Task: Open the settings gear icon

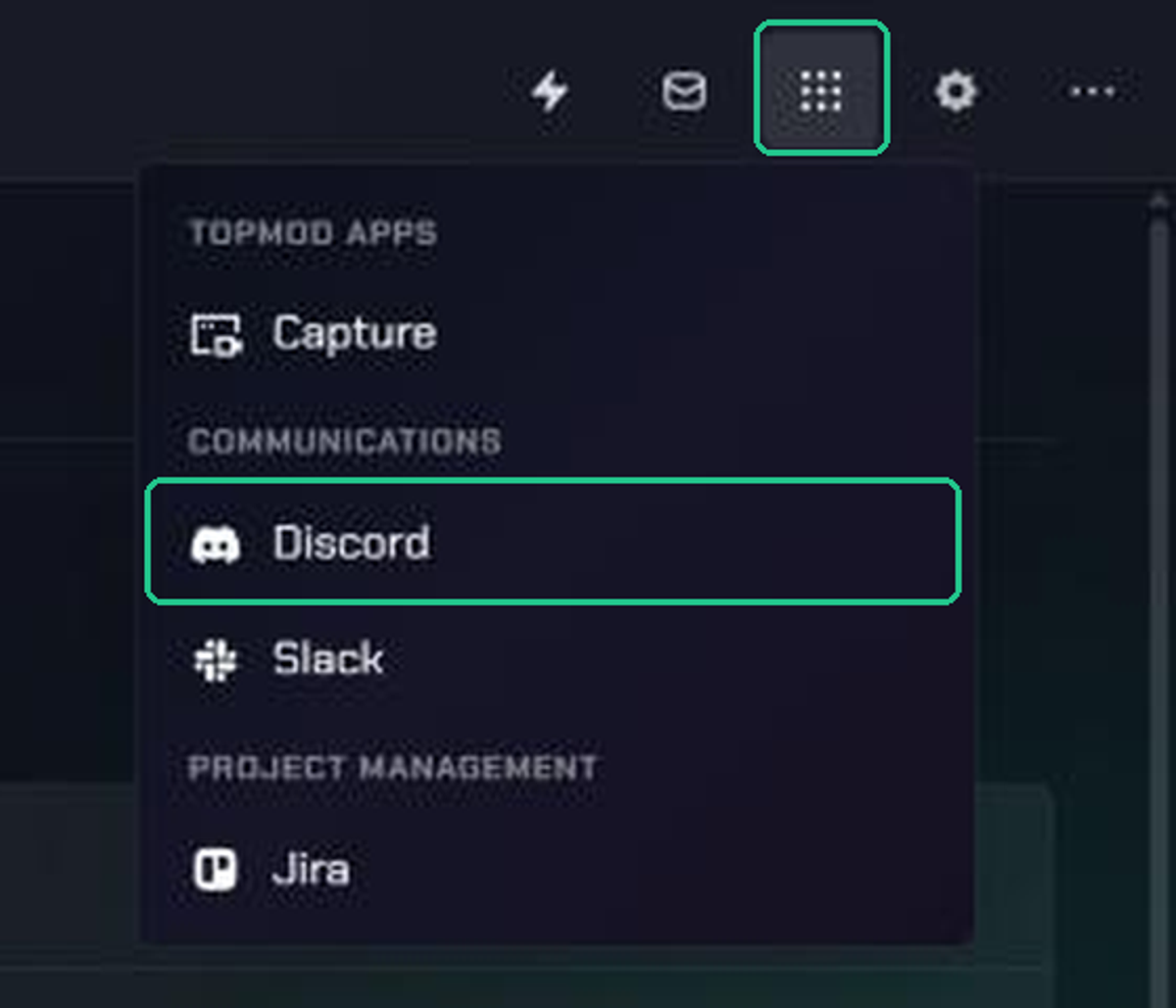Action: point(955,92)
